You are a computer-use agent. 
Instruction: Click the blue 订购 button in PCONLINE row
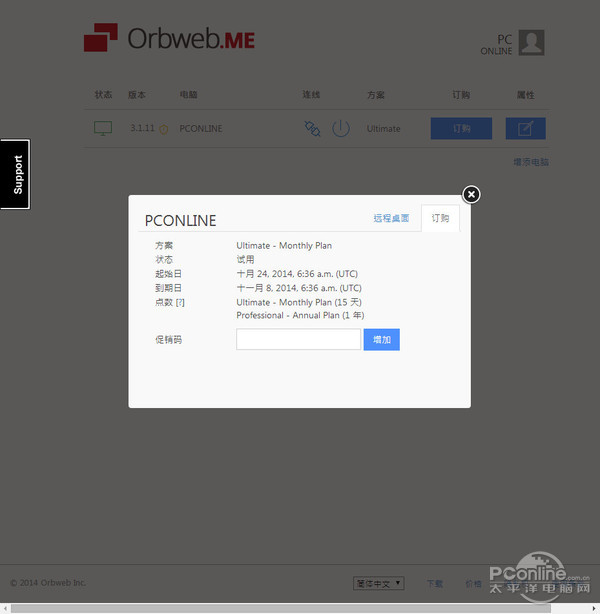pos(461,128)
